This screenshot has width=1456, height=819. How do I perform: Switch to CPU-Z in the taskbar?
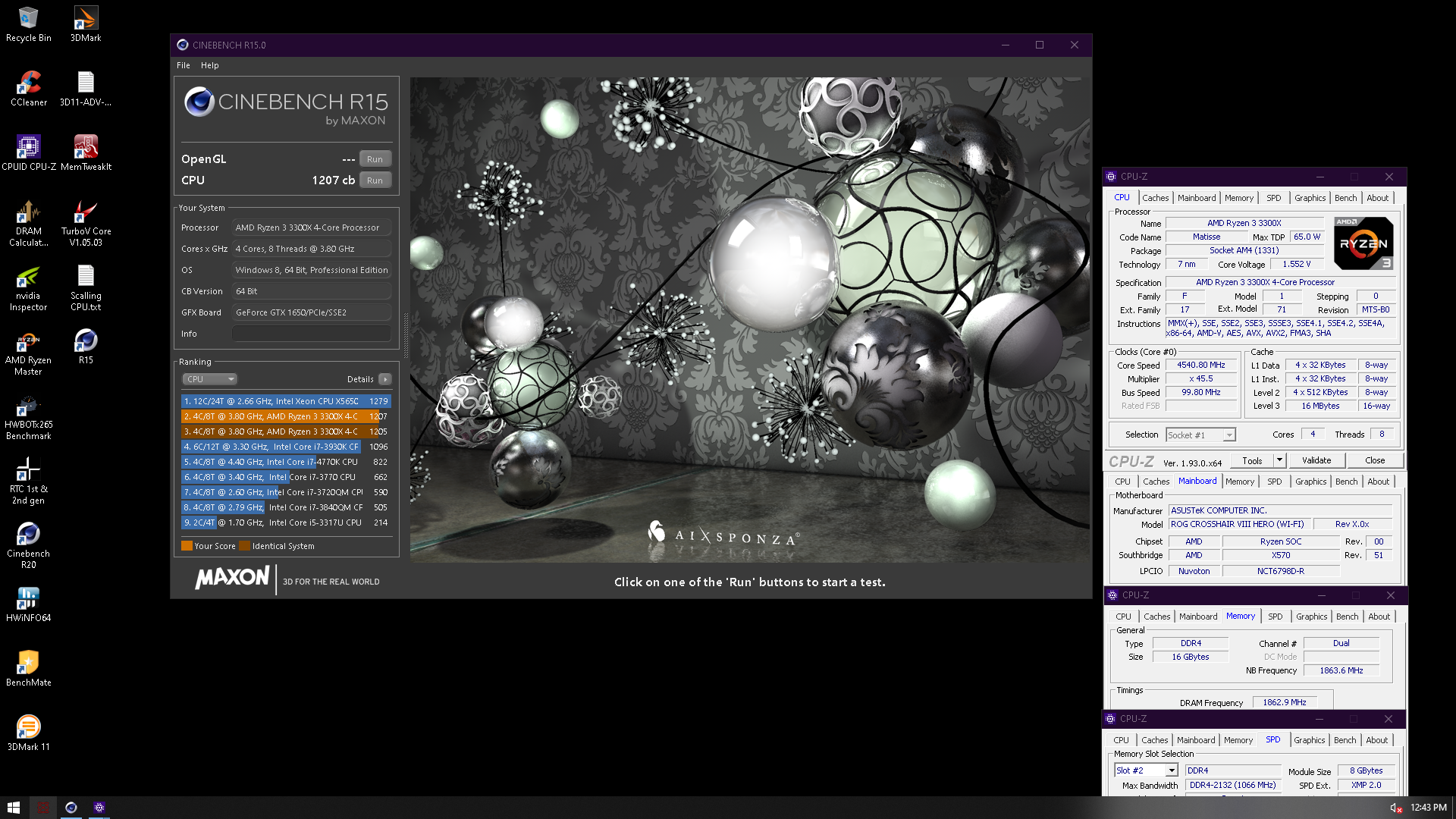point(99,808)
